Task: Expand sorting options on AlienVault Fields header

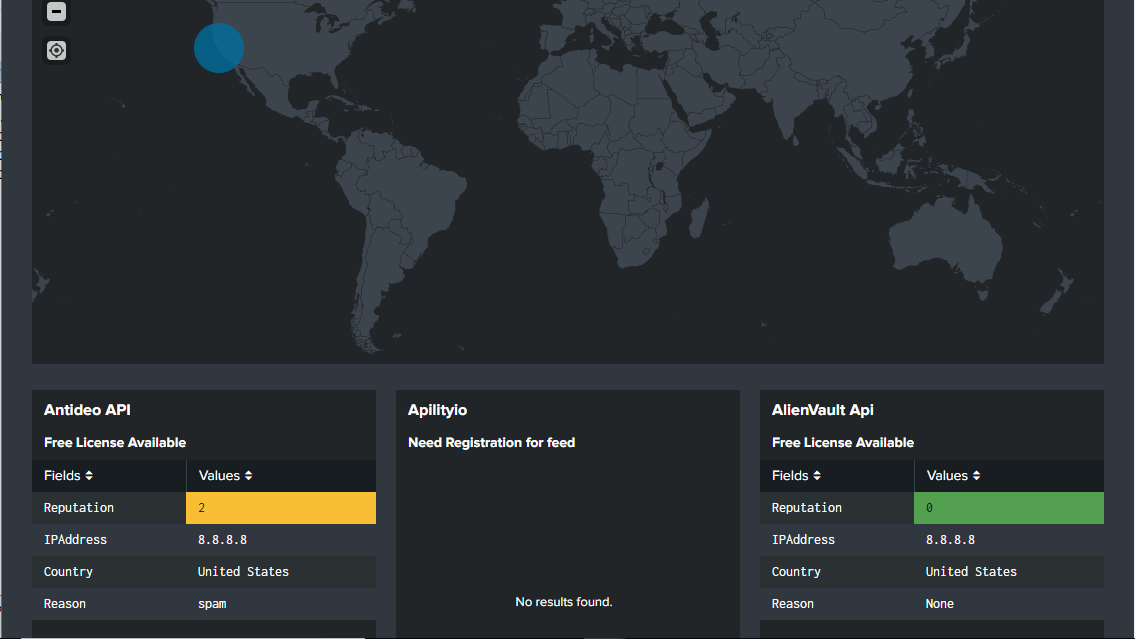Action: click(x=817, y=475)
